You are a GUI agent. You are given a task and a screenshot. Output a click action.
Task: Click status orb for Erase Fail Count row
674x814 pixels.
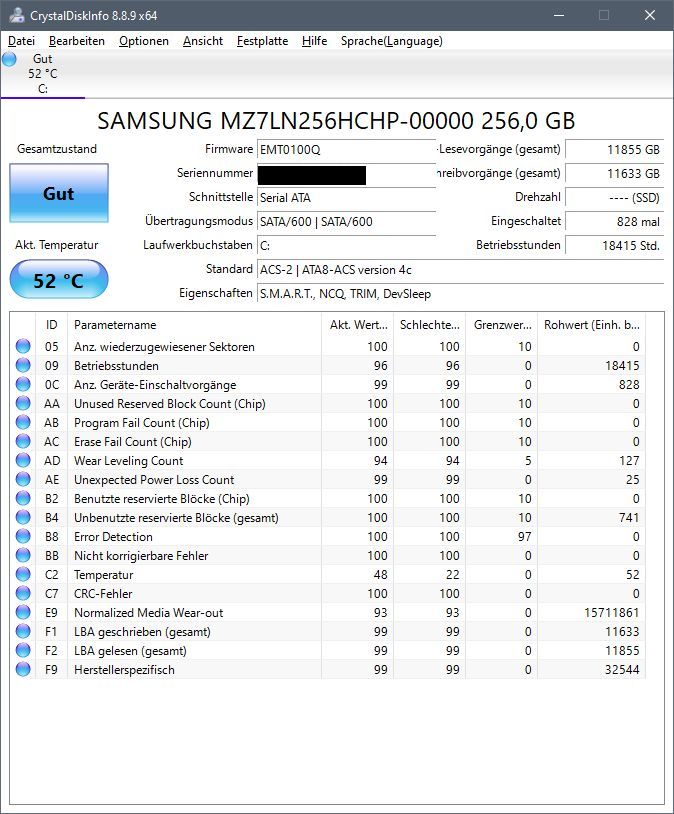[23, 441]
